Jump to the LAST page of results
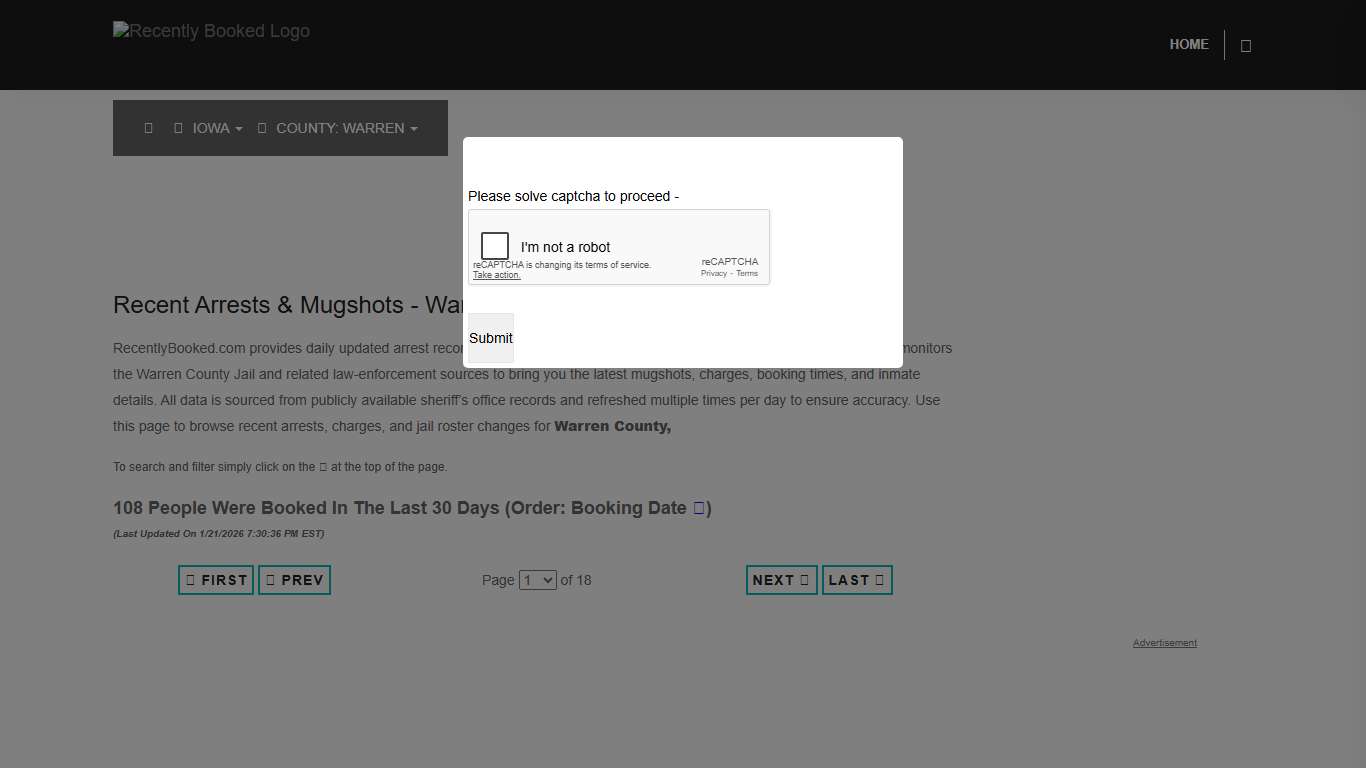The height and width of the screenshot is (768, 1366). pyautogui.click(x=857, y=580)
